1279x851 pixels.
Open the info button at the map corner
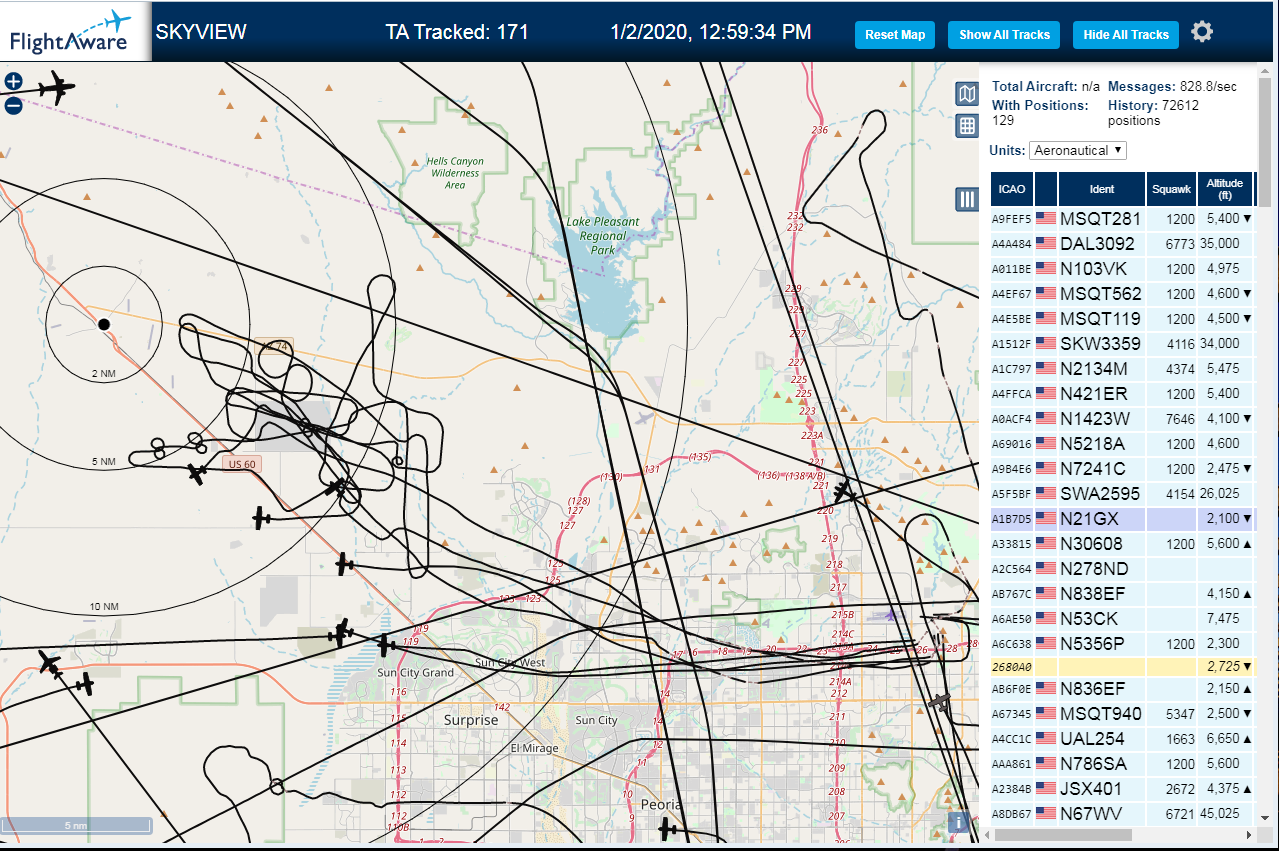click(958, 822)
